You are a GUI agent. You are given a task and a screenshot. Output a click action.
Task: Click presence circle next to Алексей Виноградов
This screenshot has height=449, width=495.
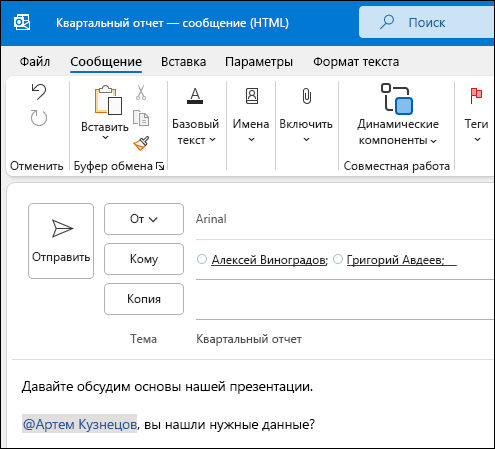(x=202, y=259)
